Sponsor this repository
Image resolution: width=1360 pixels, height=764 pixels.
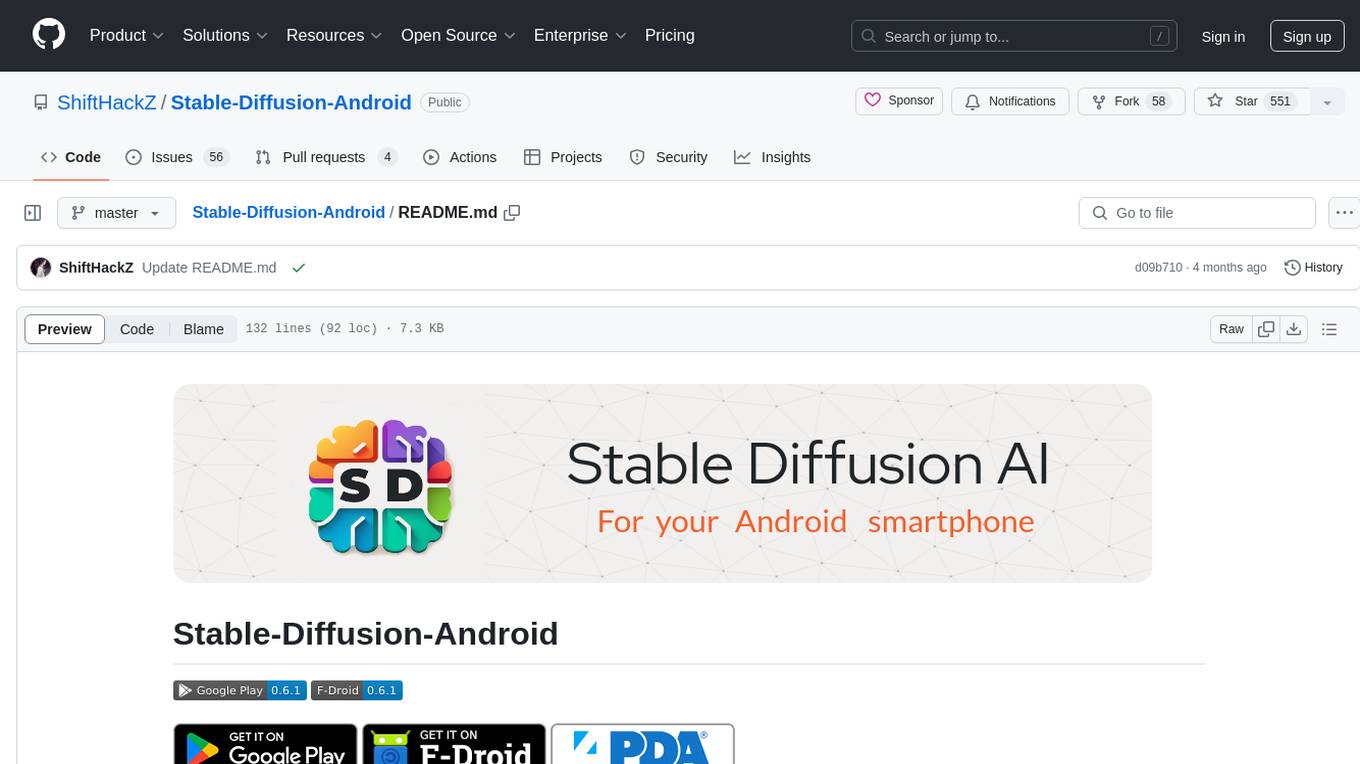point(899,101)
